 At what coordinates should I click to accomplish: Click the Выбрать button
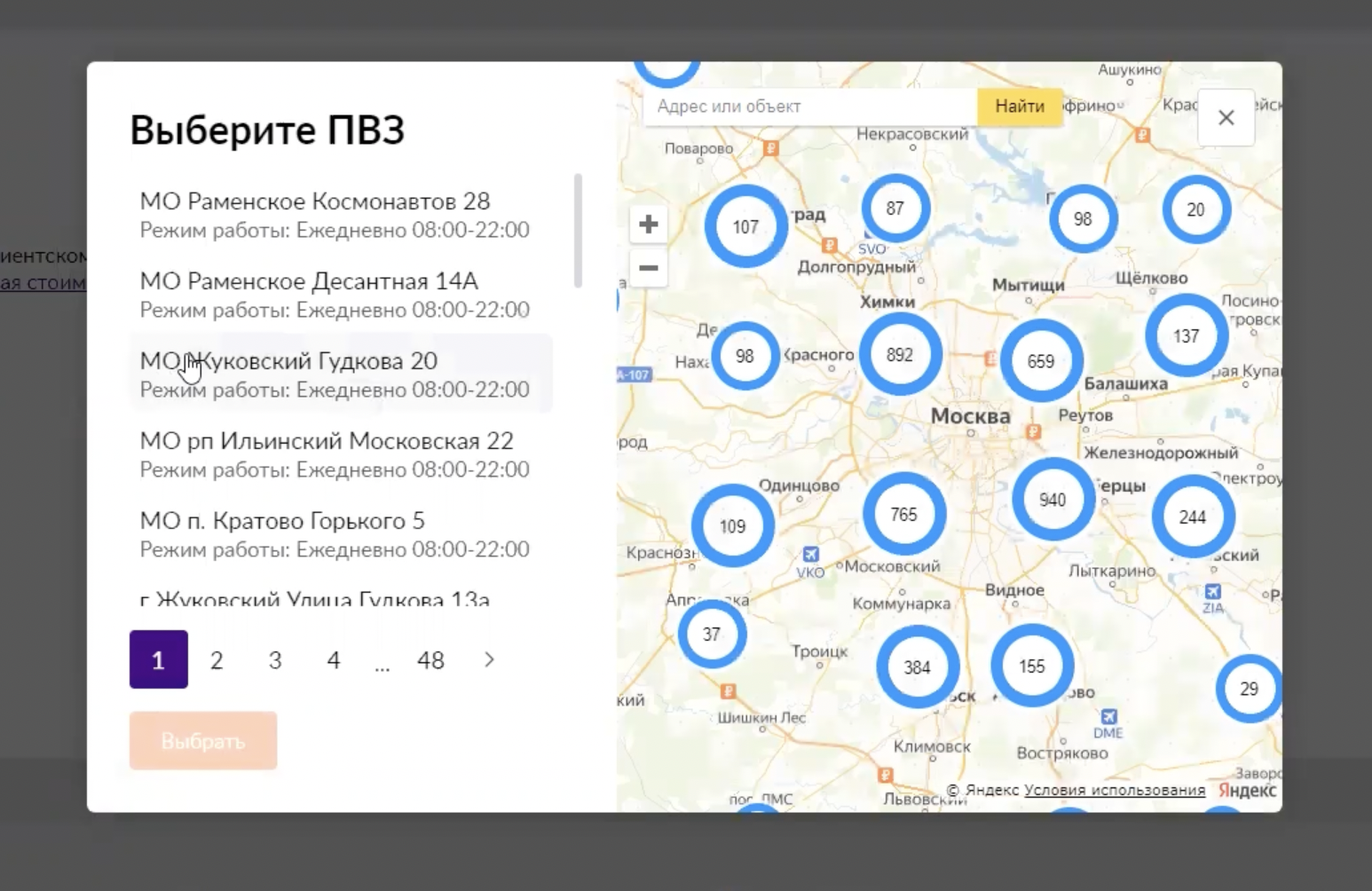point(203,740)
